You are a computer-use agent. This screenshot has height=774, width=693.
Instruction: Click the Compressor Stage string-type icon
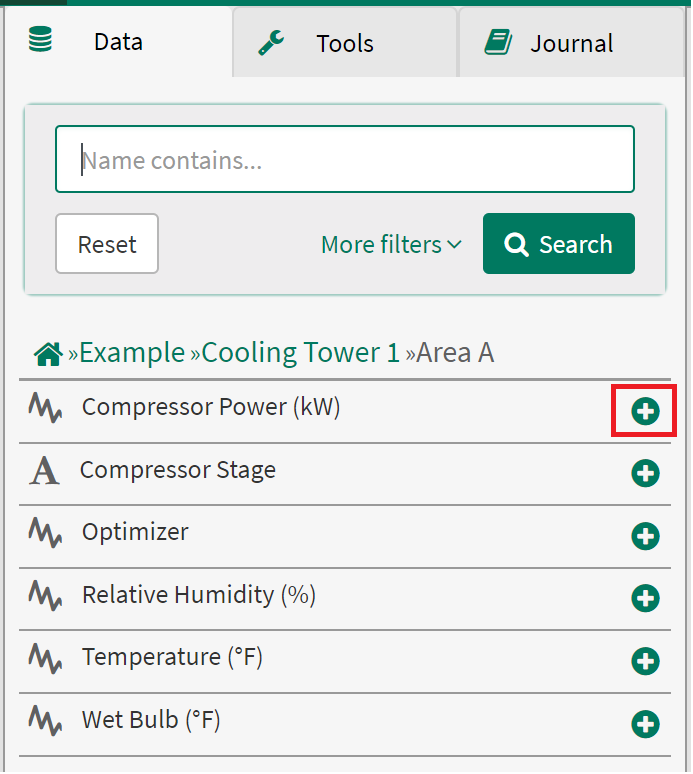coord(44,470)
